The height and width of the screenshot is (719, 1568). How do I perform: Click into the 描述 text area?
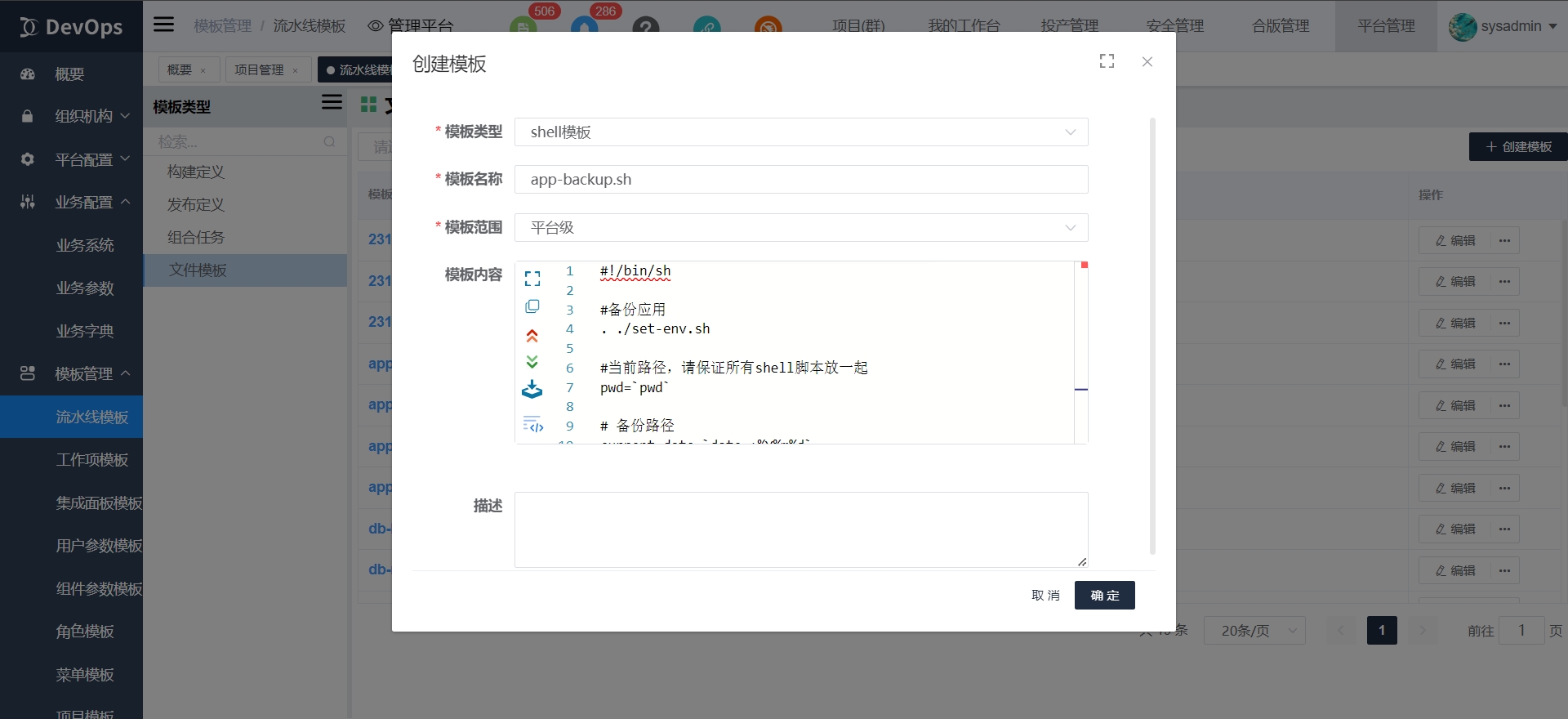click(x=800, y=529)
